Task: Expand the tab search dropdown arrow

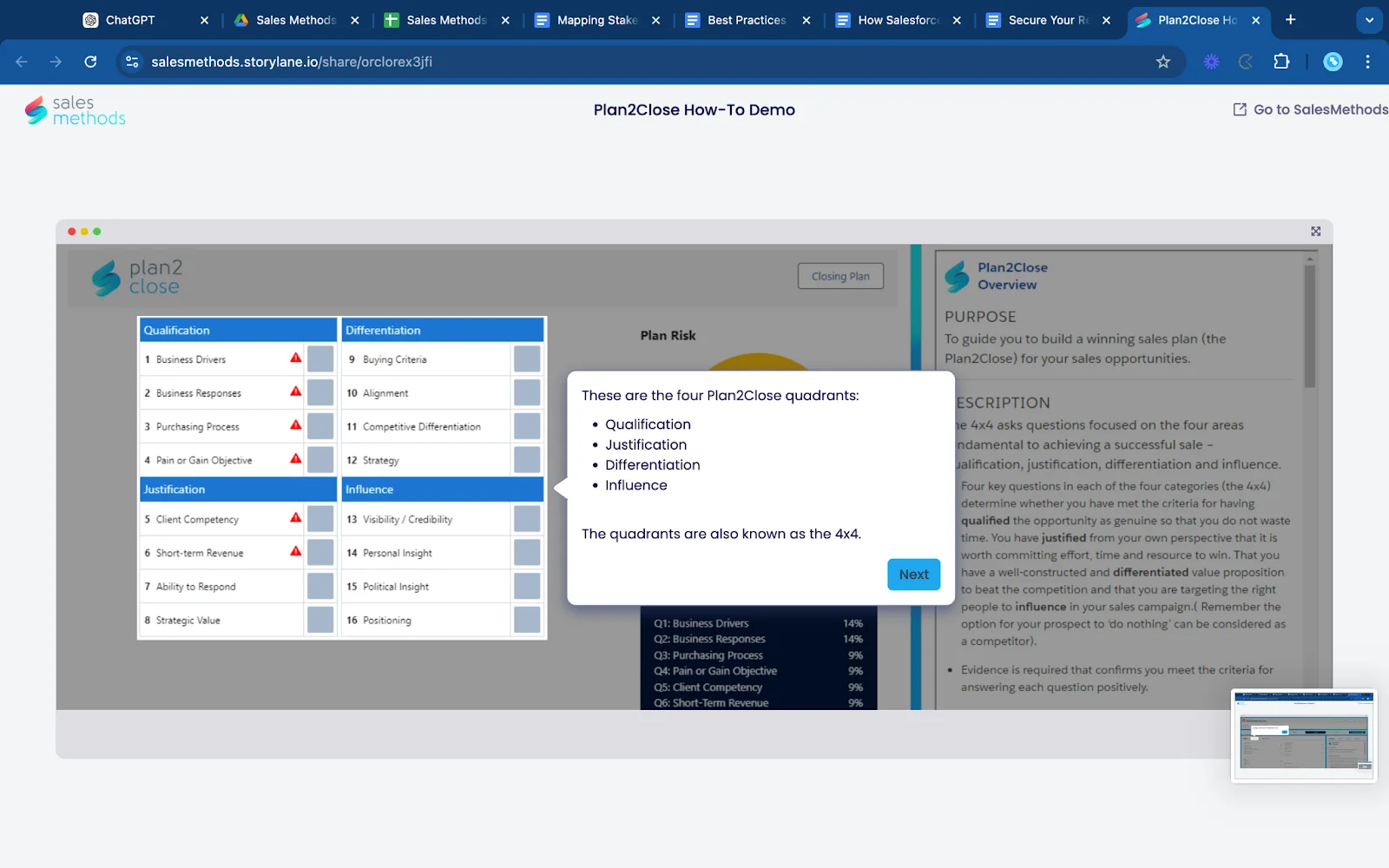Action: pyautogui.click(x=1369, y=20)
